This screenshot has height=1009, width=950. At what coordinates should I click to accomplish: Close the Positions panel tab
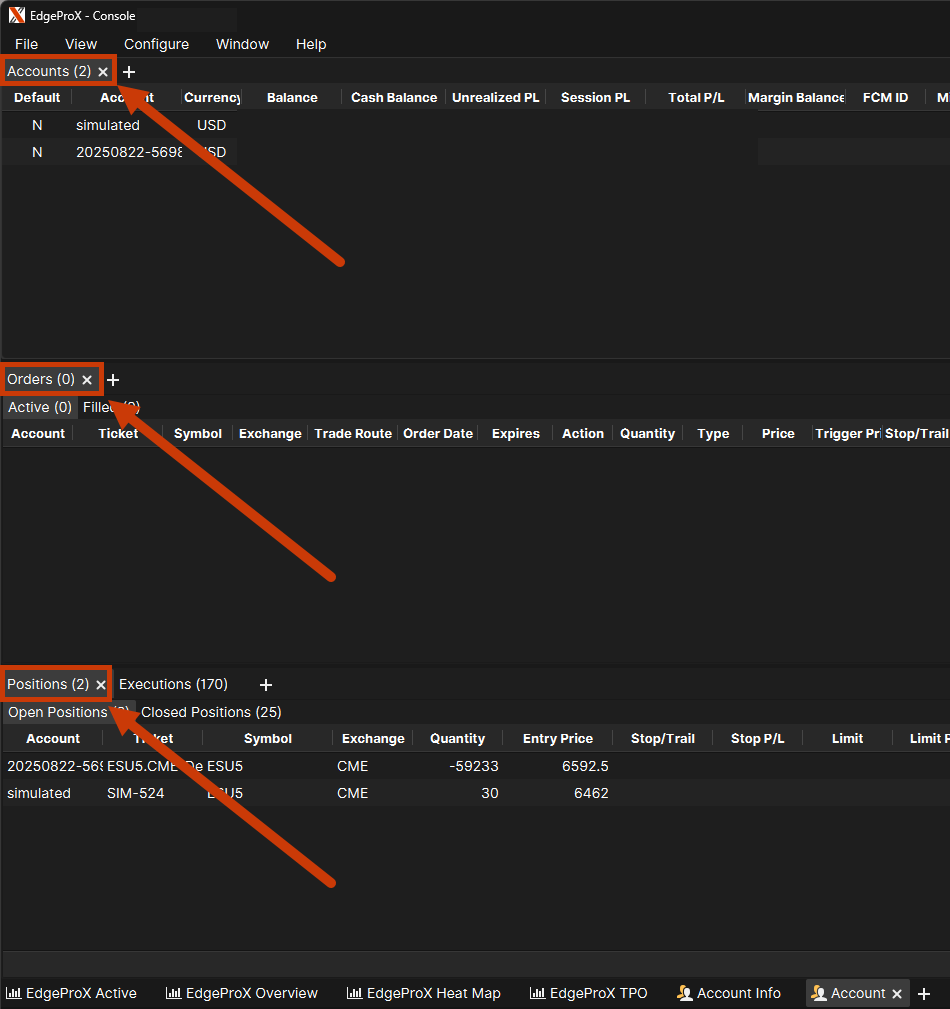pos(100,685)
